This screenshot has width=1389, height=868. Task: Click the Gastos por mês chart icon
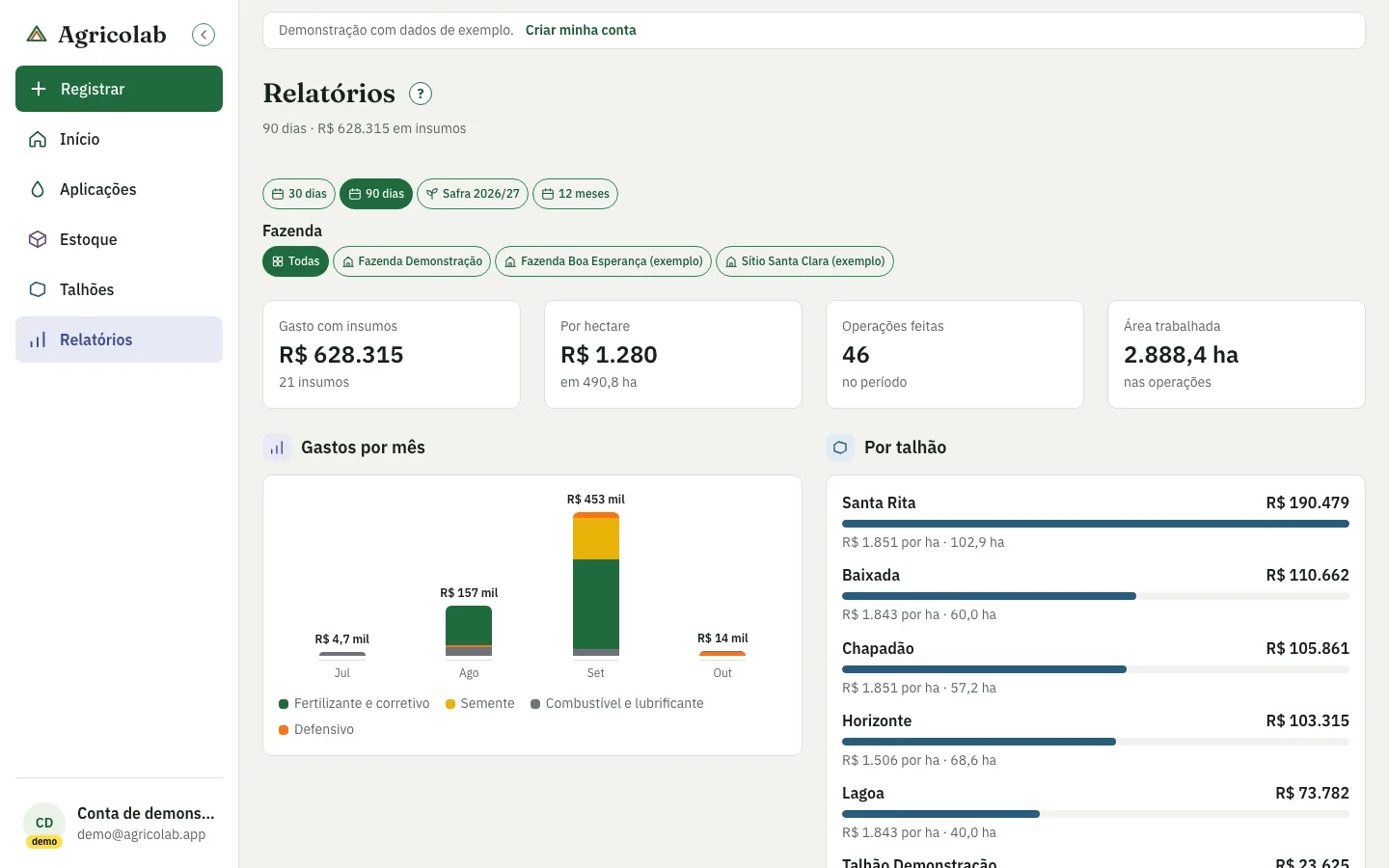click(x=277, y=448)
